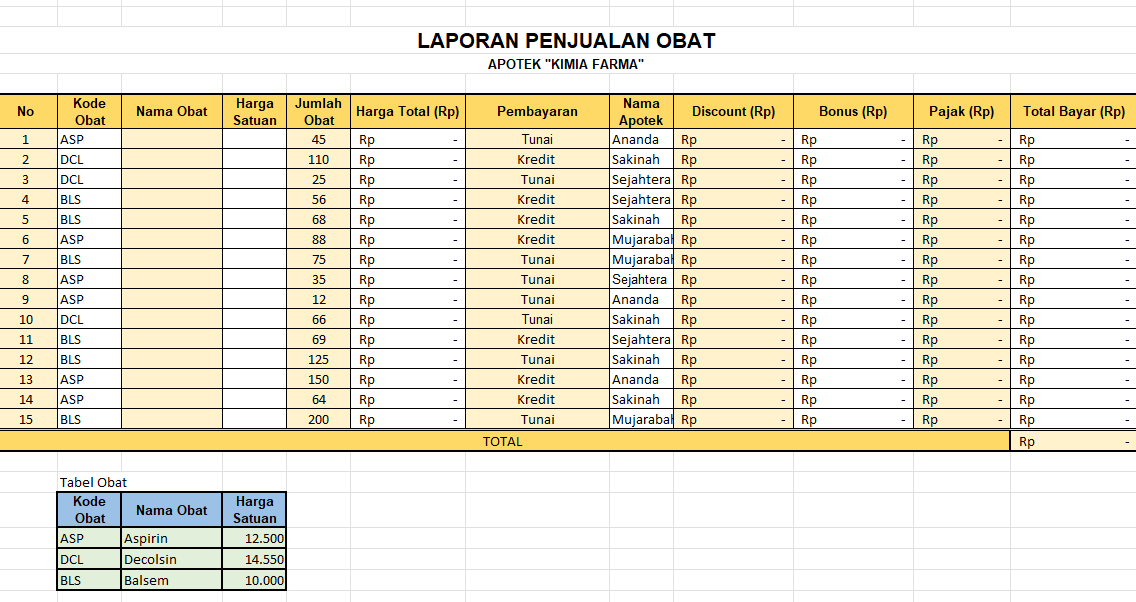
Task: Select the Nama Apotek header cell
Action: pyautogui.click(x=641, y=112)
